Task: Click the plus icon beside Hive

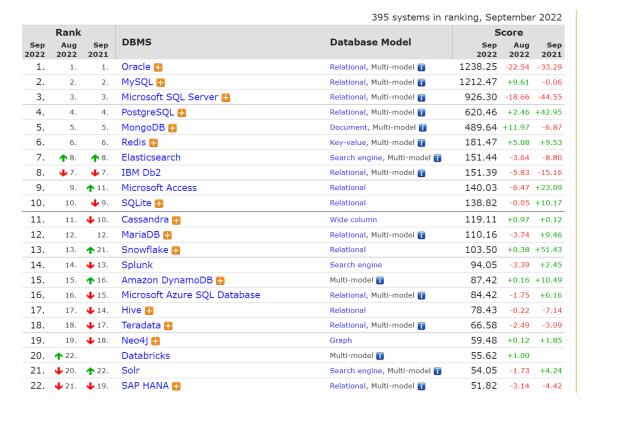Action: [149, 311]
